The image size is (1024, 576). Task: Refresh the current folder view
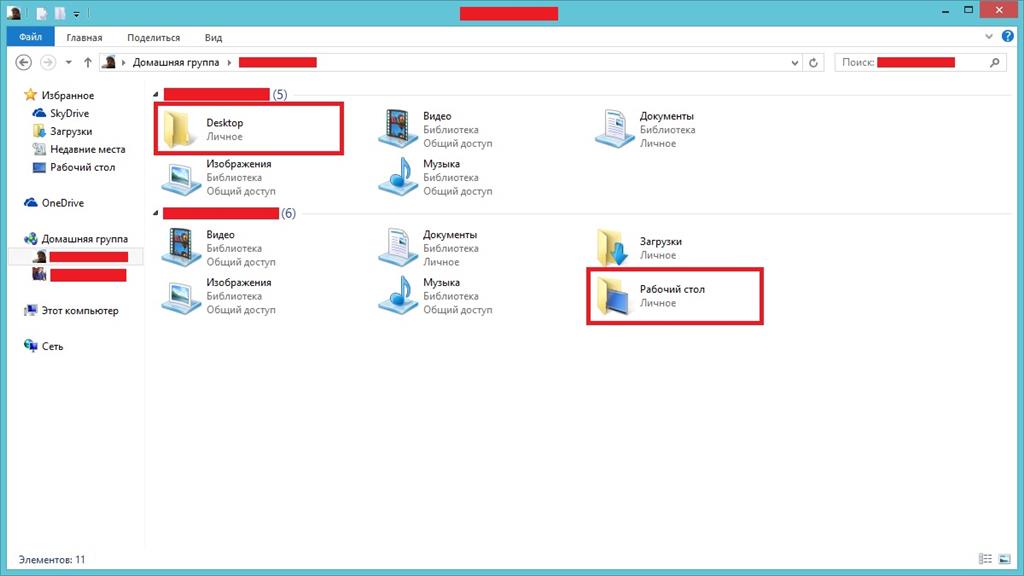pyautogui.click(x=813, y=63)
